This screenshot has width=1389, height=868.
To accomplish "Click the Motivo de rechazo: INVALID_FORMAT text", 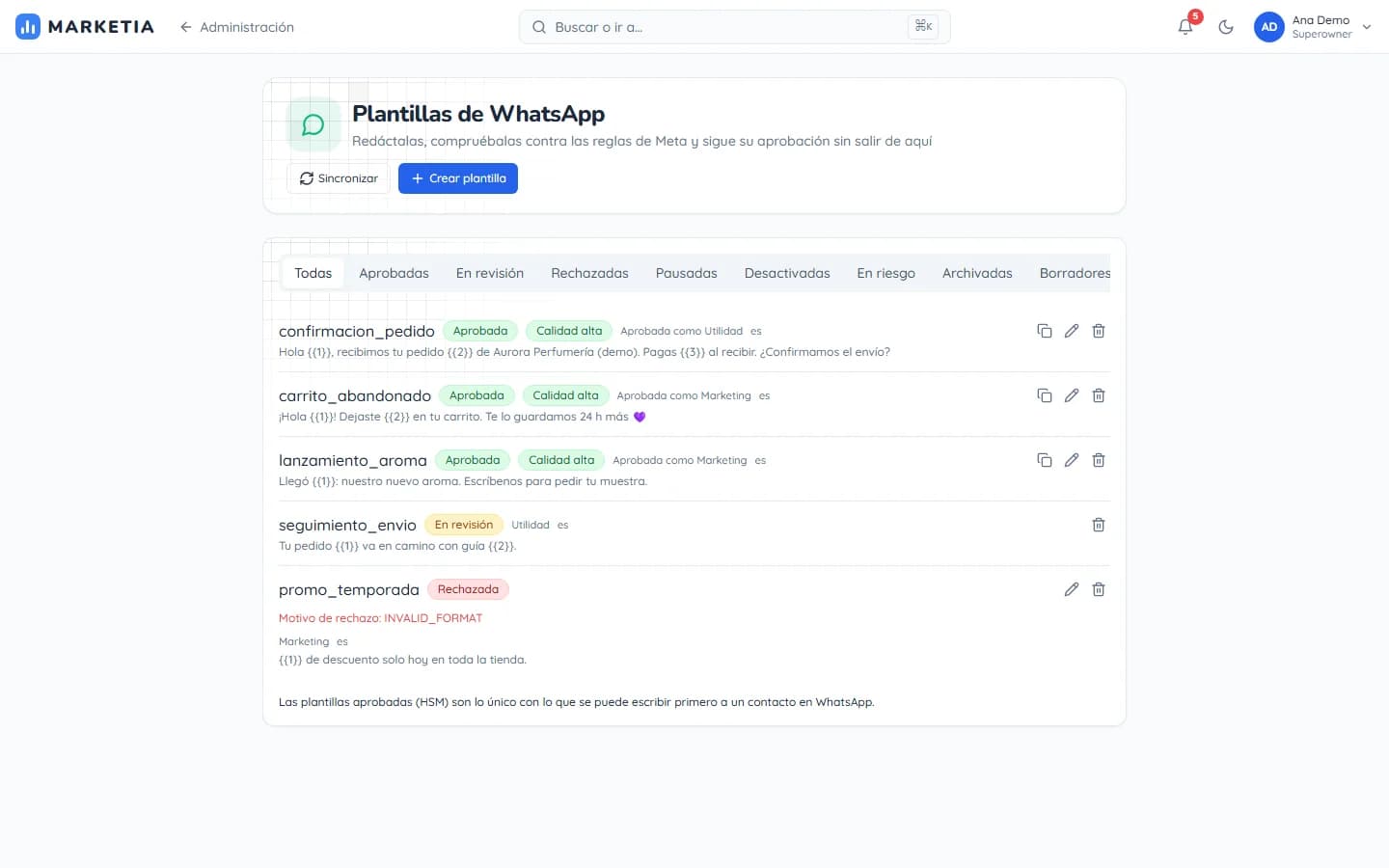I will click(x=380, y=618).
